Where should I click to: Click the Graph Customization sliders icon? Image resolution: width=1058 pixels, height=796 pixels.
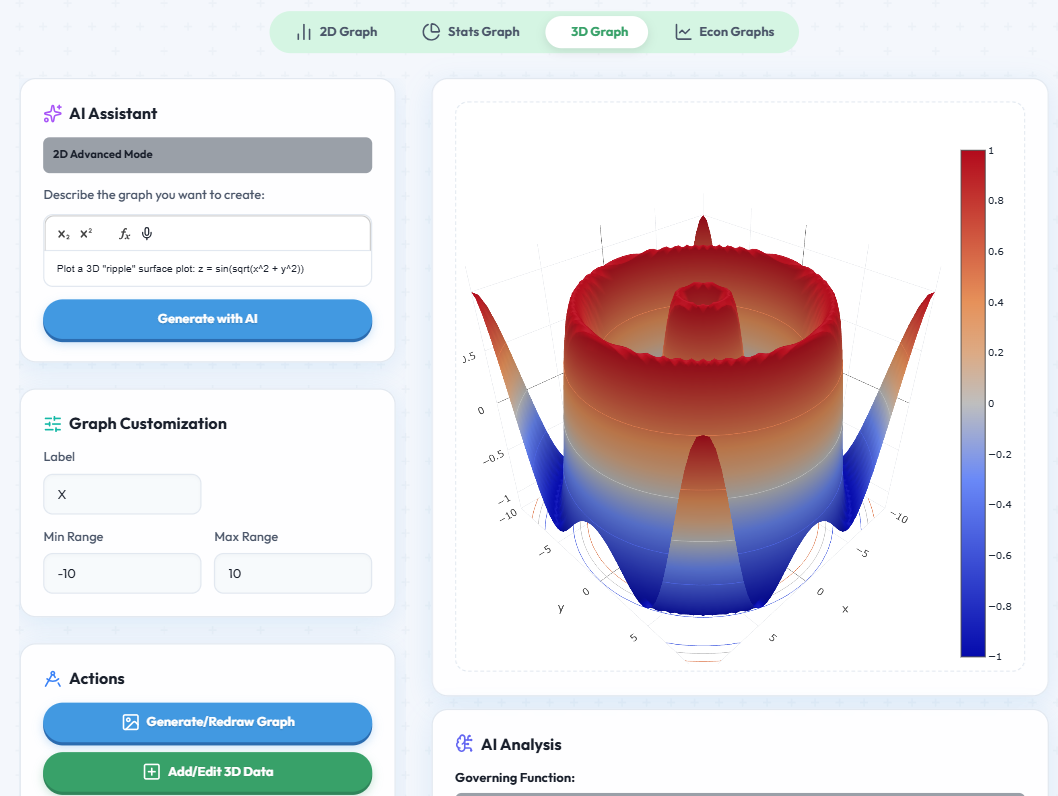[52, 423]
